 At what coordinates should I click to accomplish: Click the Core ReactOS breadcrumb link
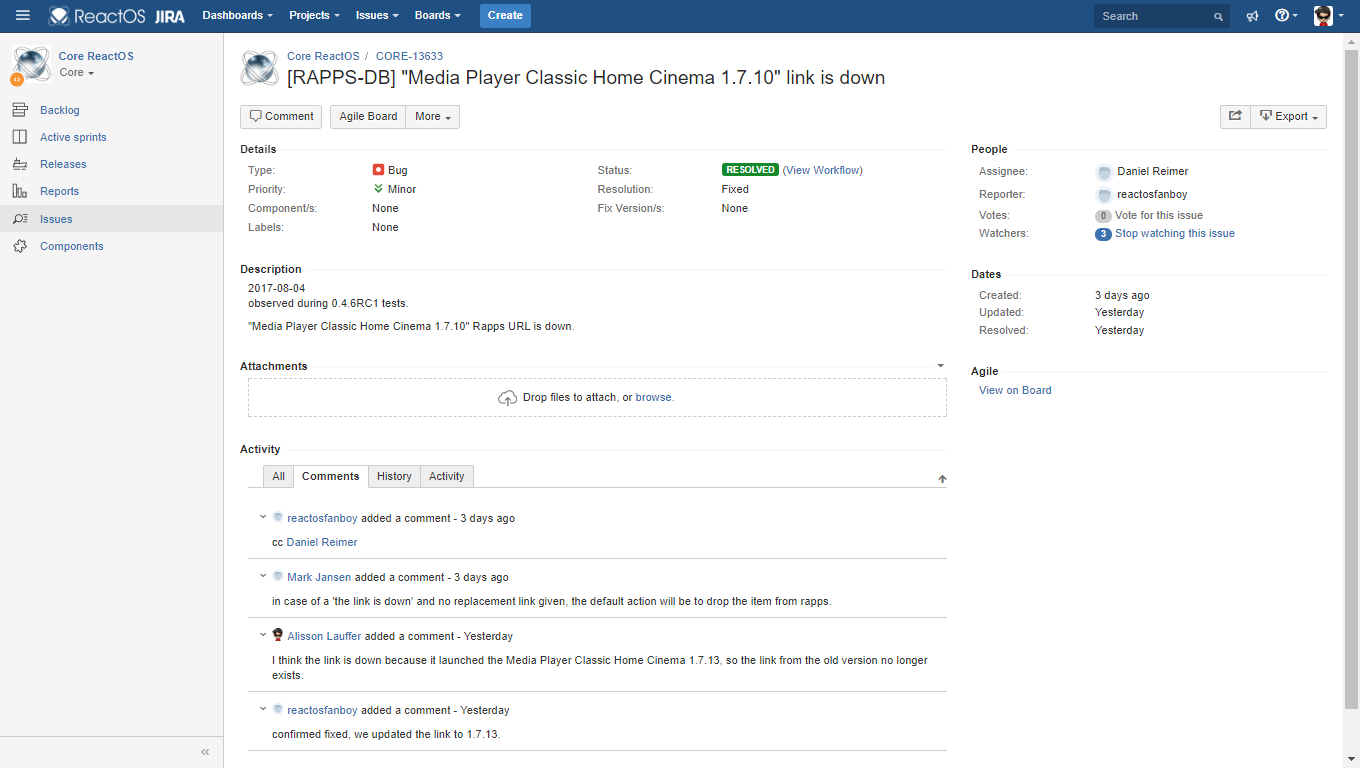(x=323, y=57)
